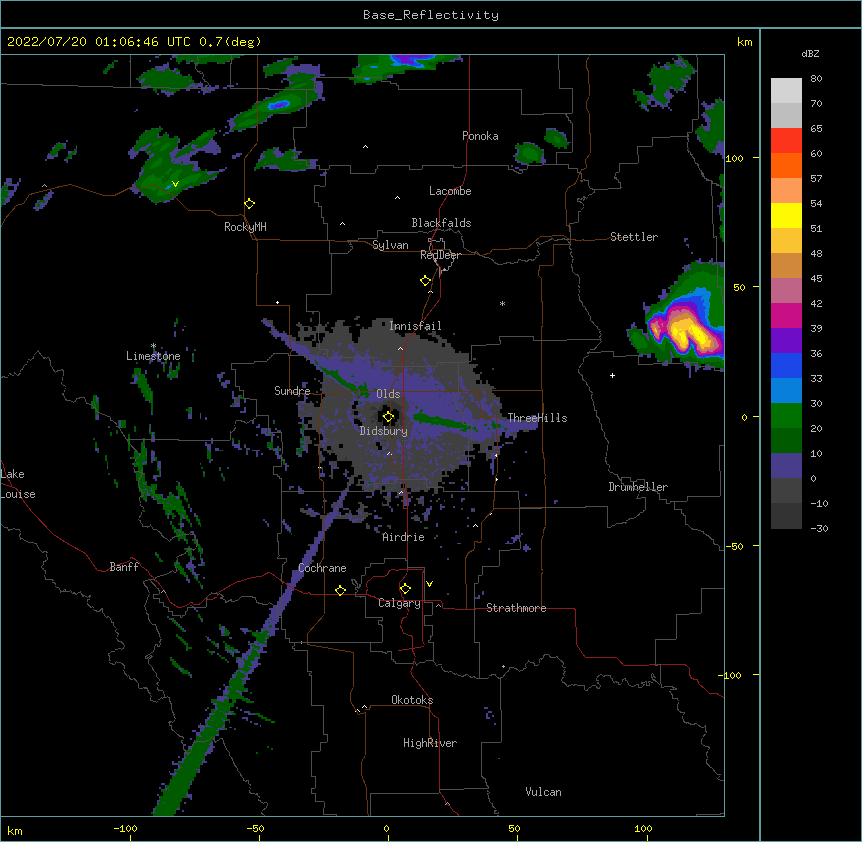This screenshot has height=842, width=862.
Task: Select the ThreeHills label
Action: click(x=537, y=418)
